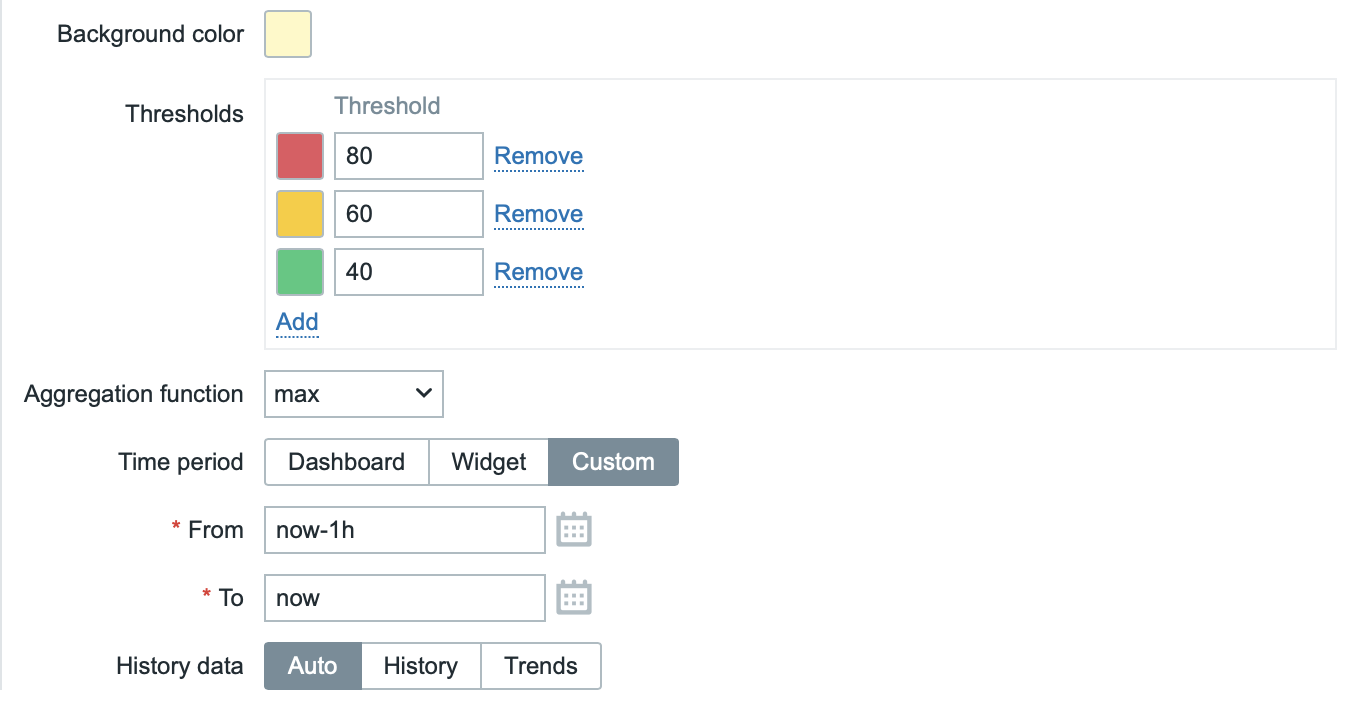Open the red threshold color picker
The height and width of the screenshot is (702, 1346).
pos(300,156)
